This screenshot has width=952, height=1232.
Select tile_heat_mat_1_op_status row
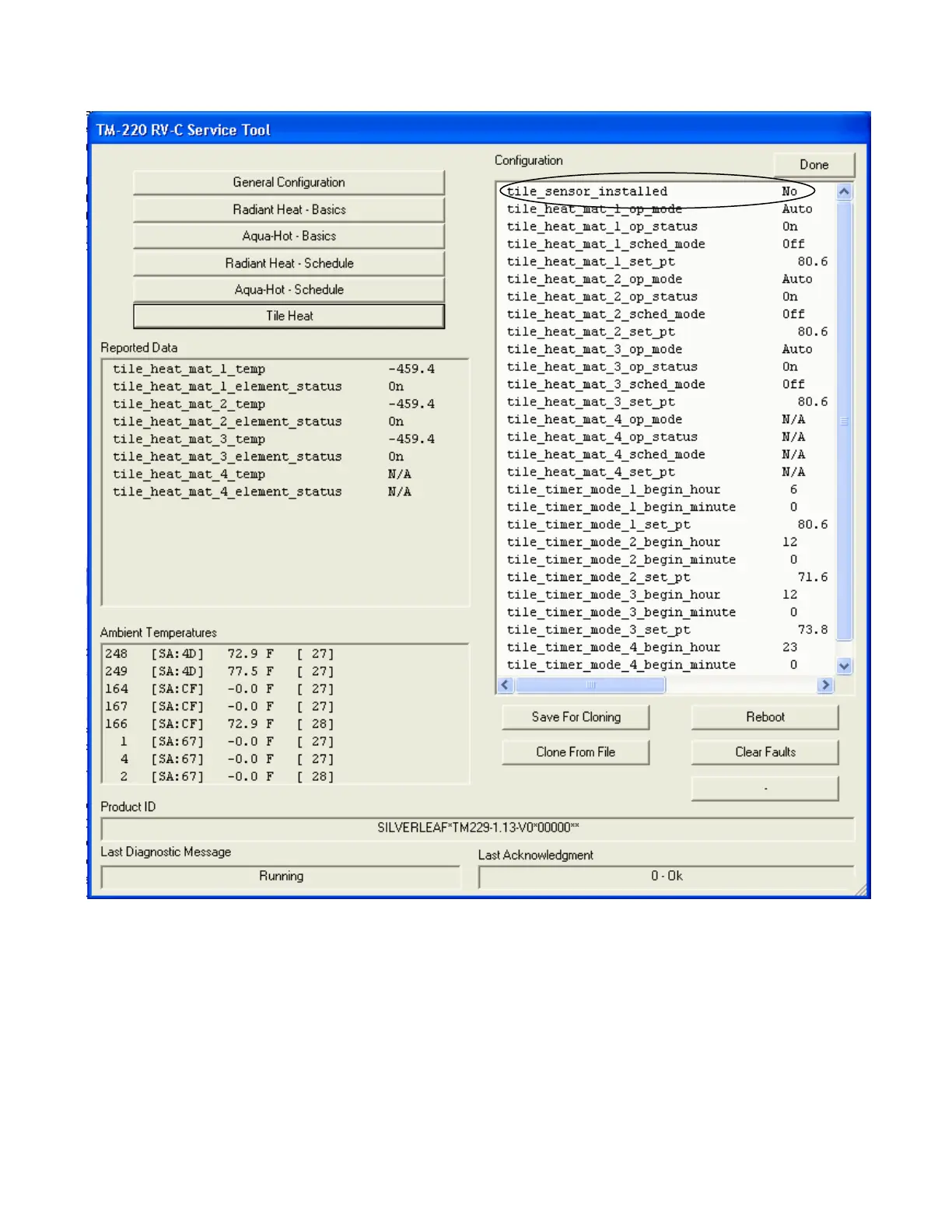(666, 226)
